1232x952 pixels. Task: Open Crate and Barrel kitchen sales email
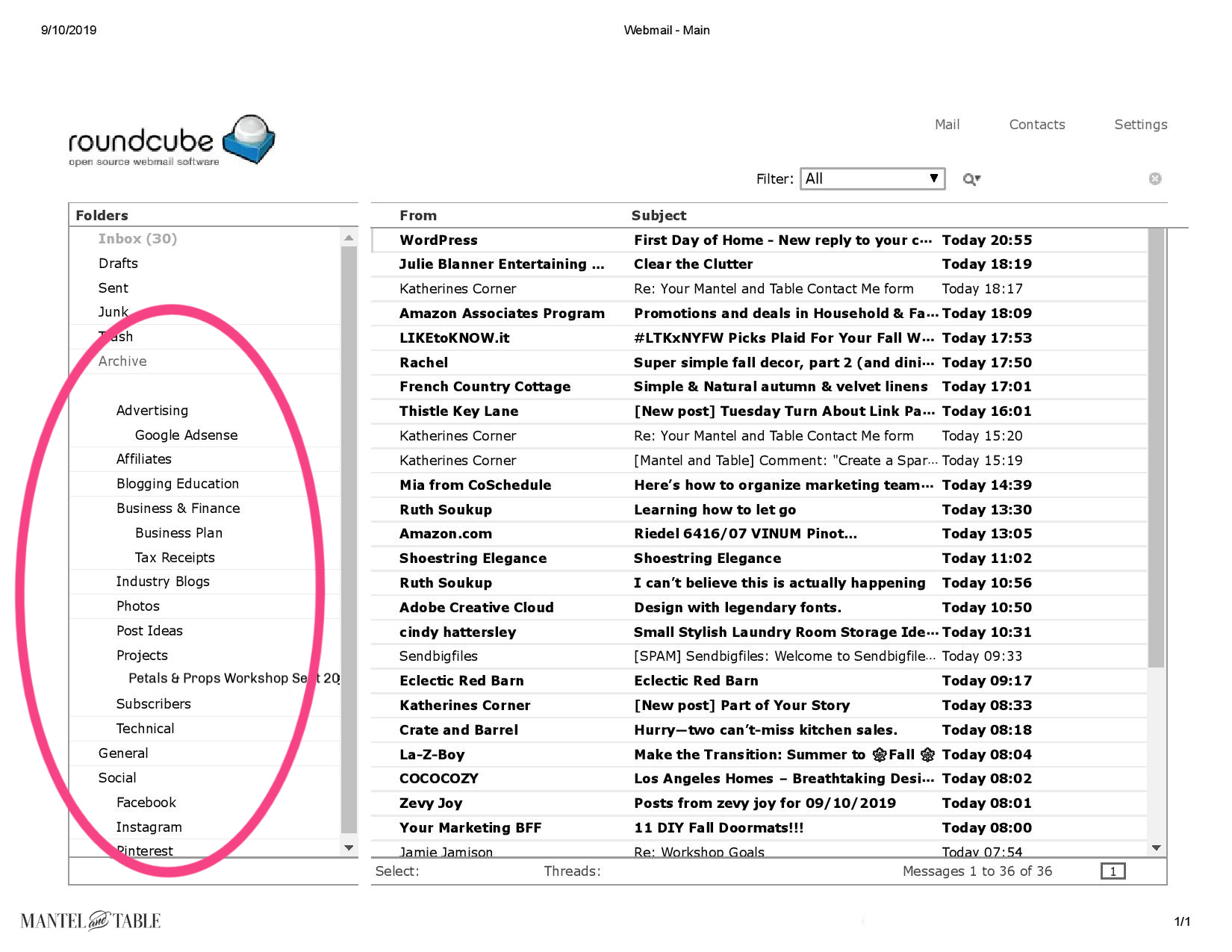pos(759,730)
